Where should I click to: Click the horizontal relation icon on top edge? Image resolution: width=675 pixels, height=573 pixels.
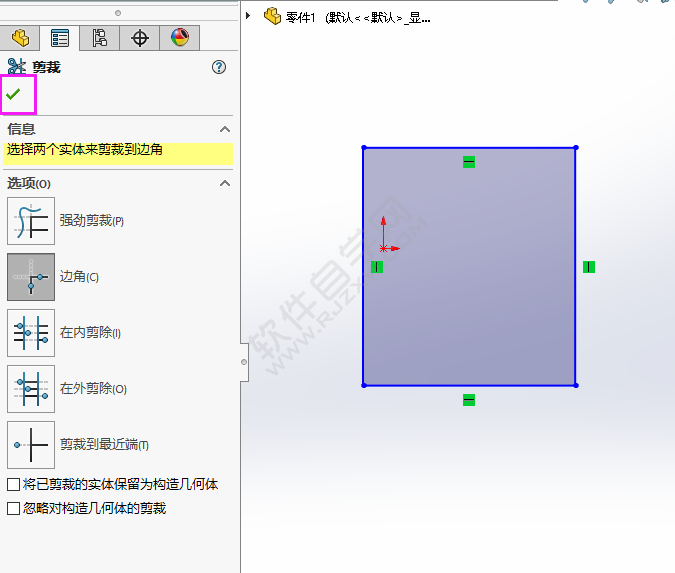click(x=469, y=162)
